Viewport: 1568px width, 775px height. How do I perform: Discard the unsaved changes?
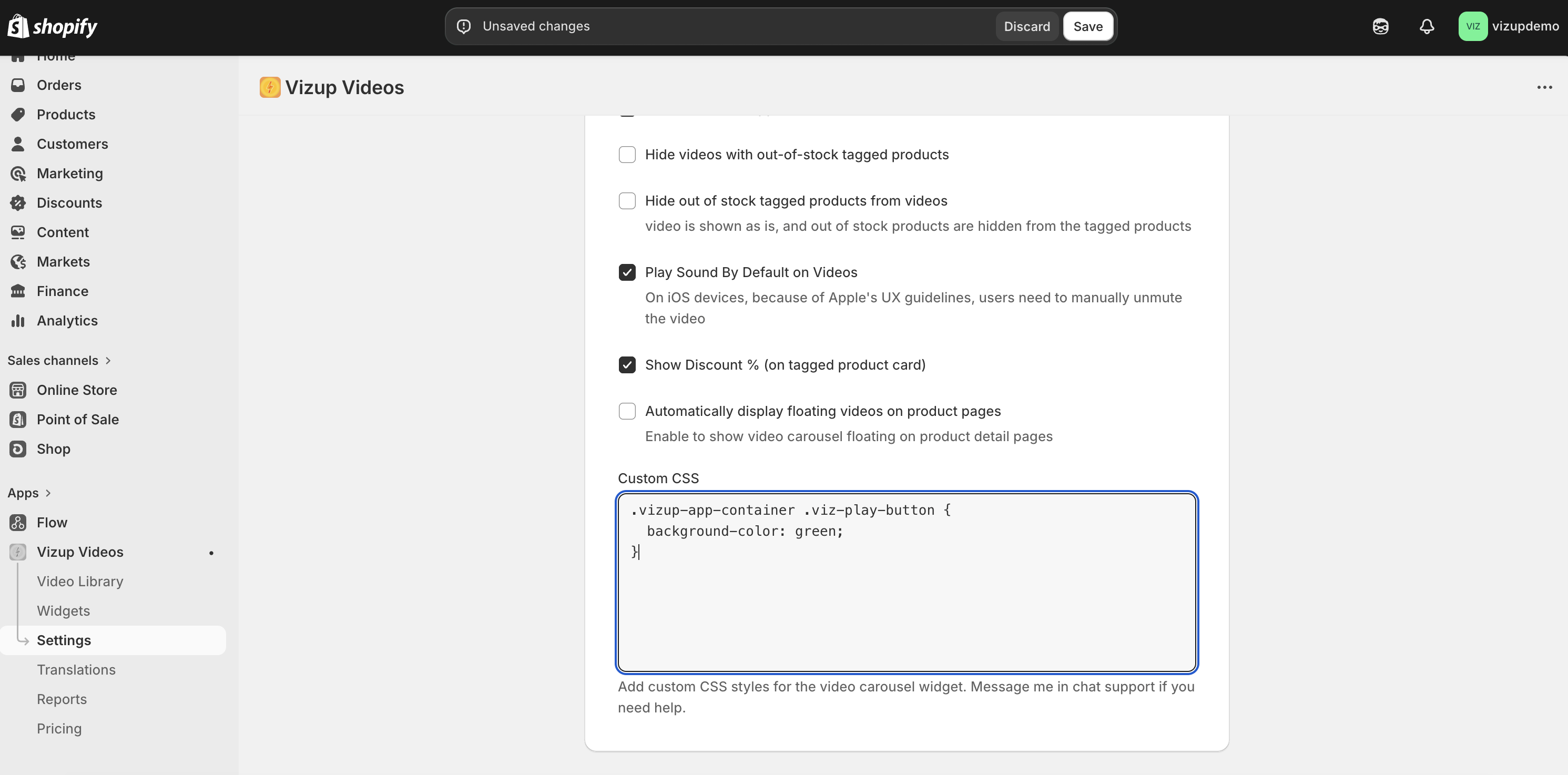click(1026, 26)
